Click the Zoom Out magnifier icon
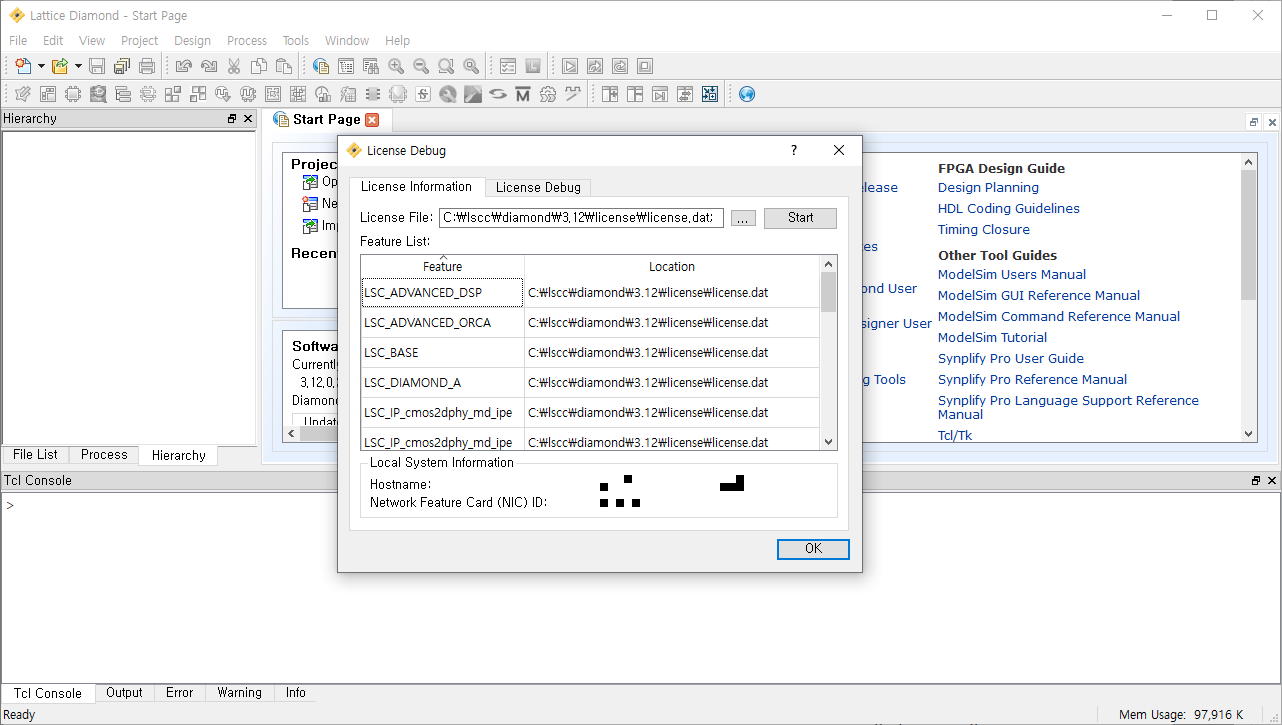This screenshot has width=1282, height=725. pyautogui.click(x=421, y=66)
